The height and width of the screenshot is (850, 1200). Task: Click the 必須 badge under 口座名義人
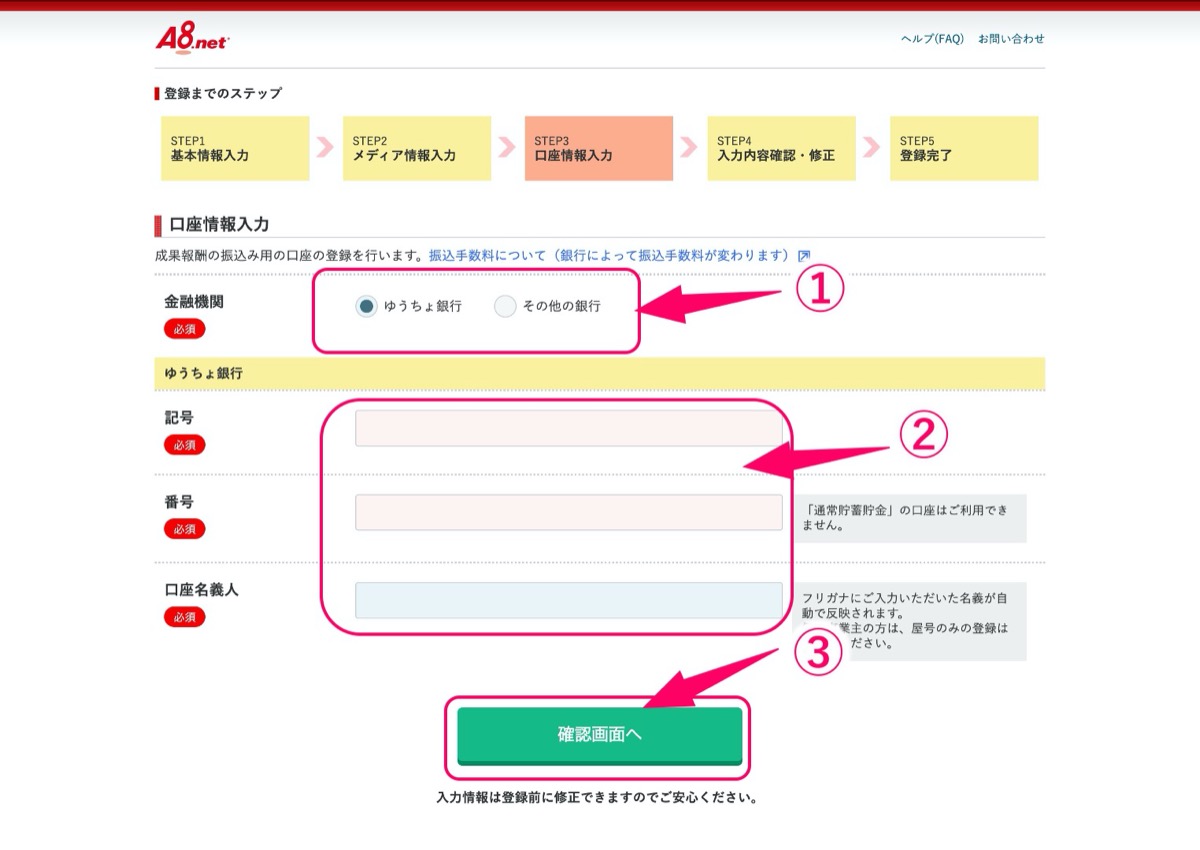185,617
